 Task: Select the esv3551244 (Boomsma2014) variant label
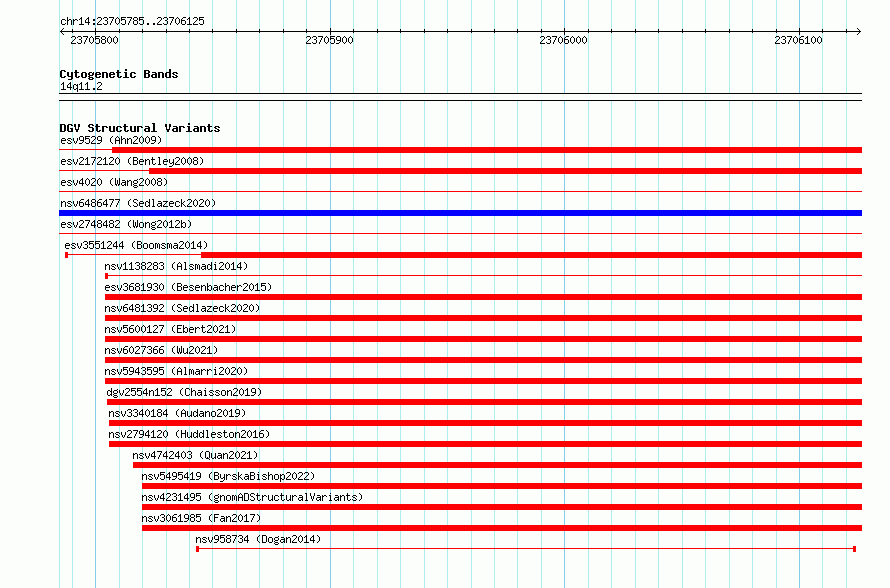[x=136, y=245]
